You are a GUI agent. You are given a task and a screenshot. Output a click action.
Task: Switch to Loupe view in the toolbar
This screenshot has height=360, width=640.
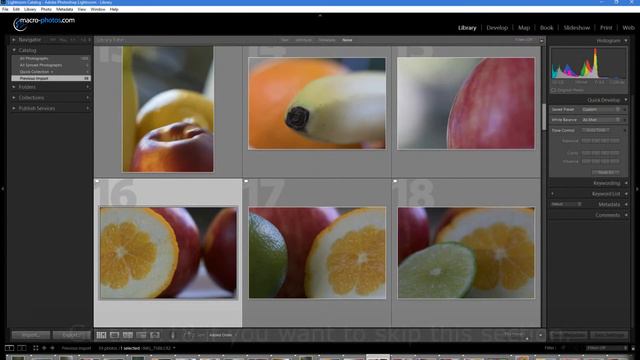115,335
